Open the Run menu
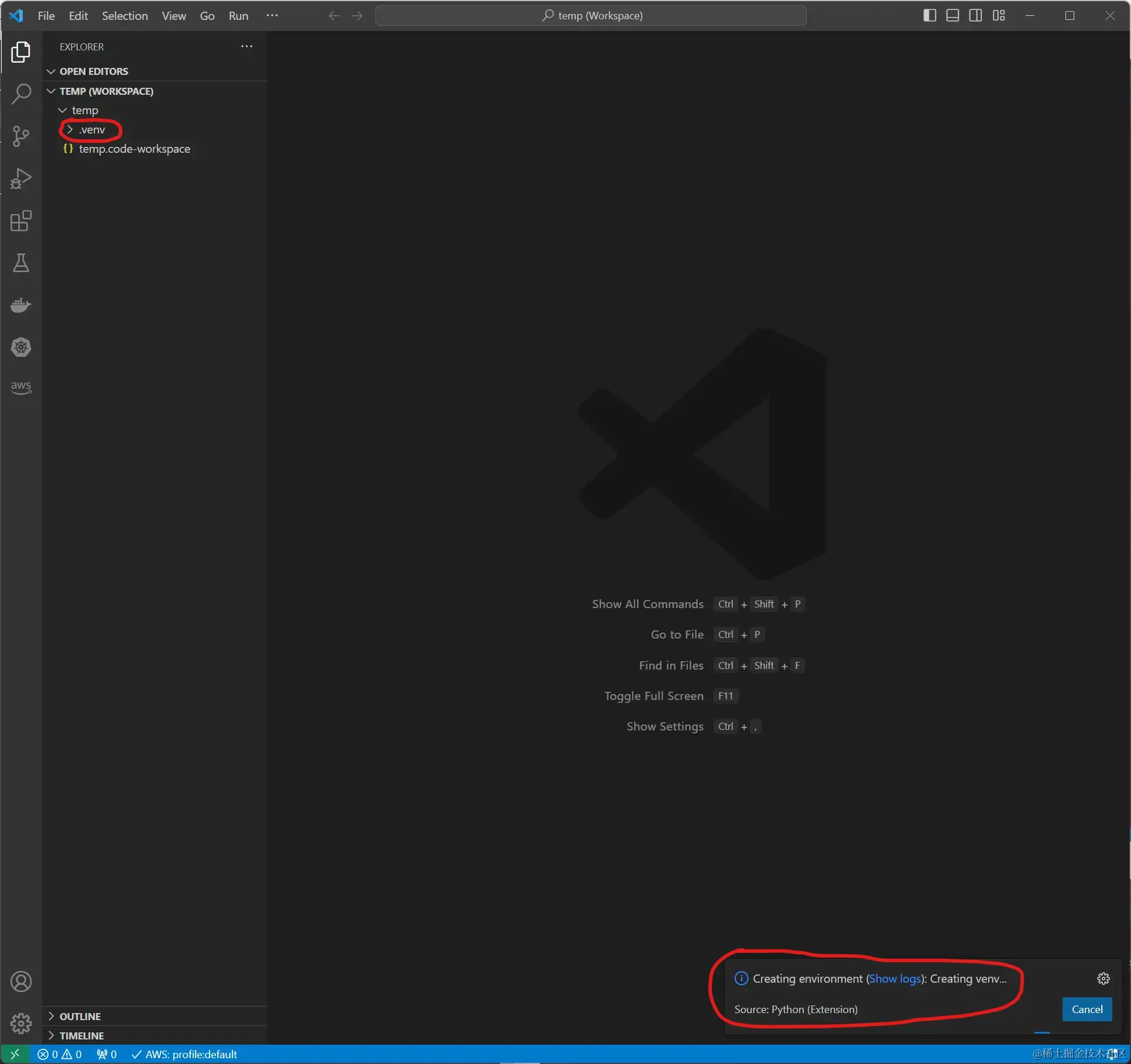1131x1064 pixels. coord(238,16)
